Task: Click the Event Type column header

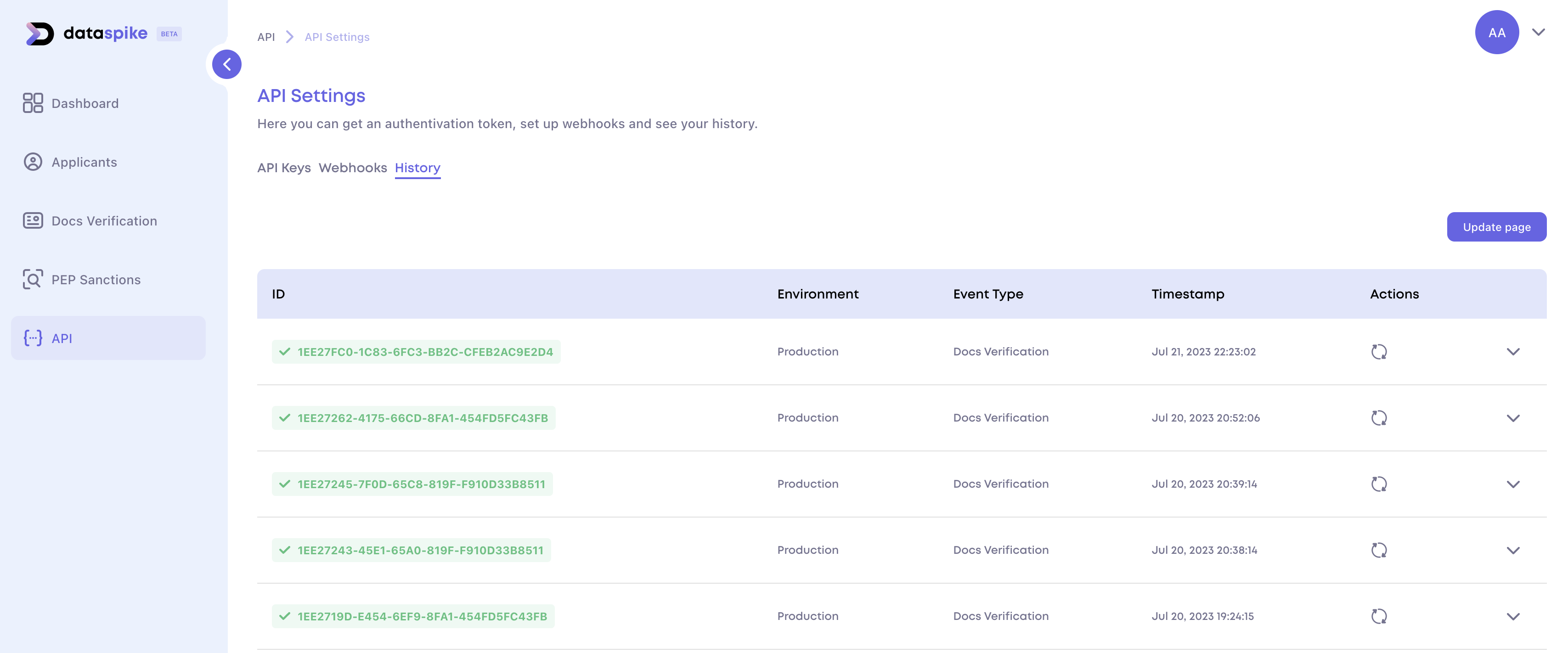Action: point(988,294)
